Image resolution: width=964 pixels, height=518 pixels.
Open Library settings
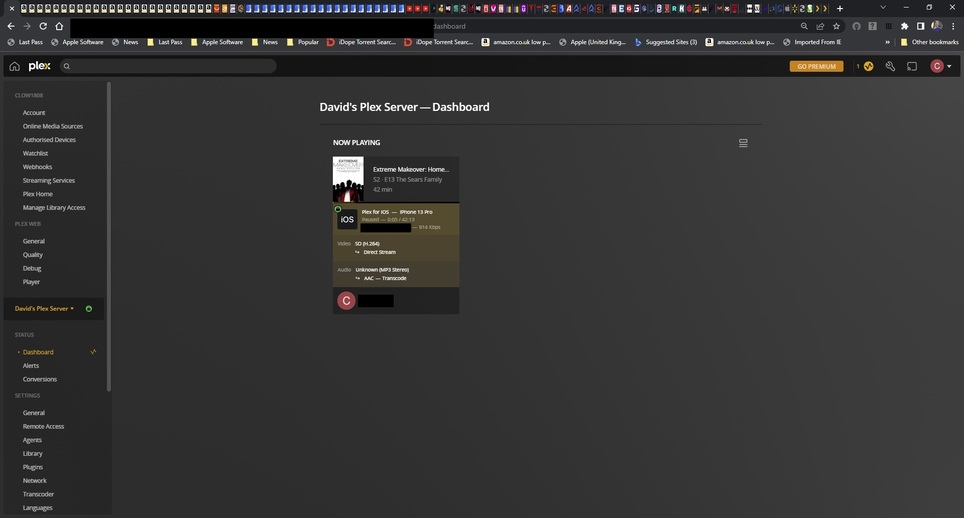coord(33,453)
